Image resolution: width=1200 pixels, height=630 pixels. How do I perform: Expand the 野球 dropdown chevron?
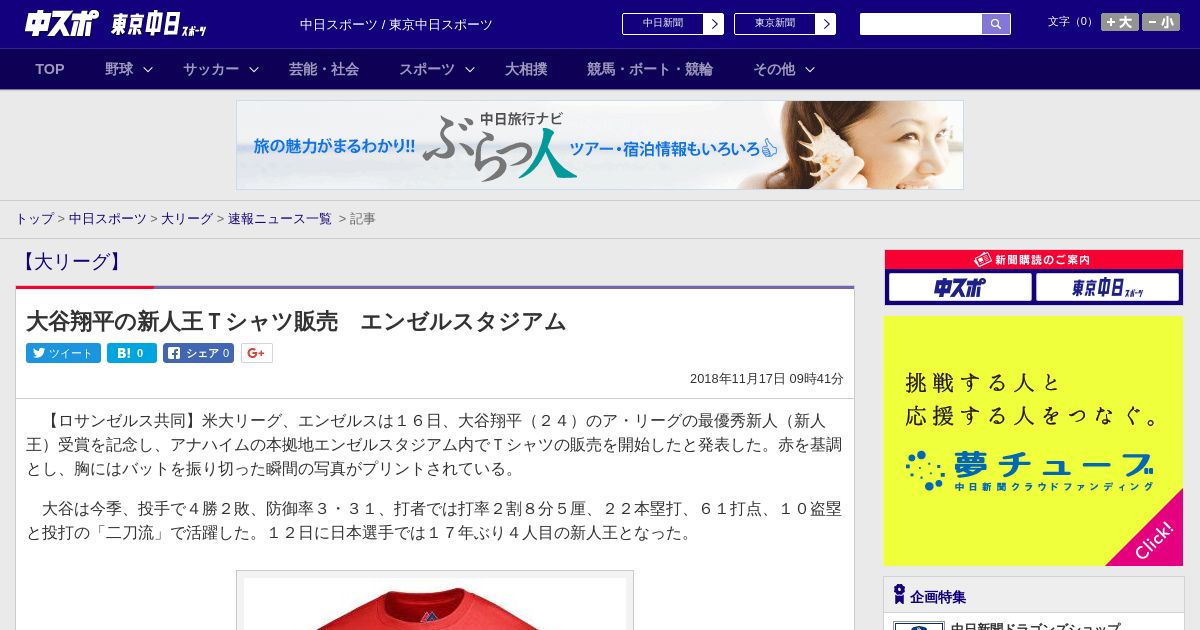(x=148, y=69)
